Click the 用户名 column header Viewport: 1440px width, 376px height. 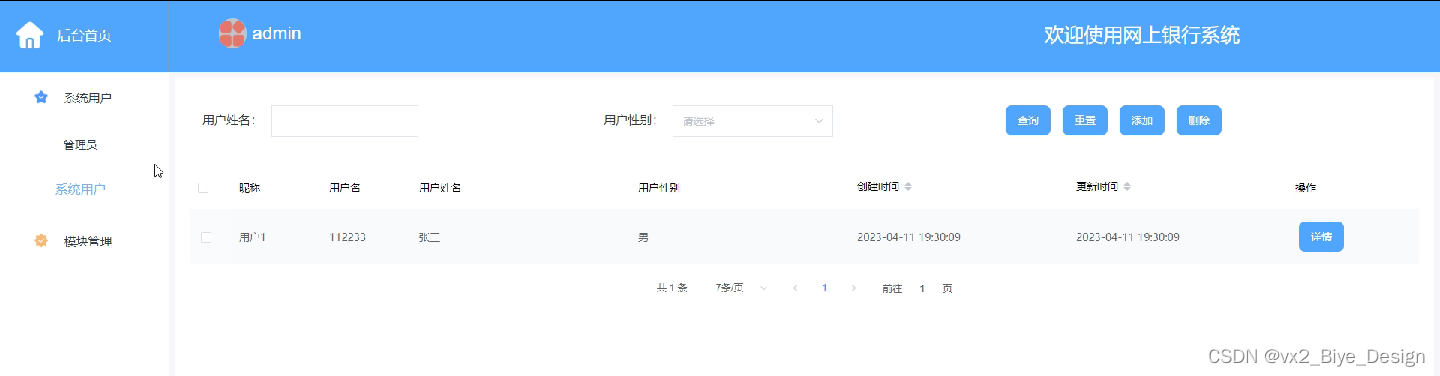click(x=344, y=187)
